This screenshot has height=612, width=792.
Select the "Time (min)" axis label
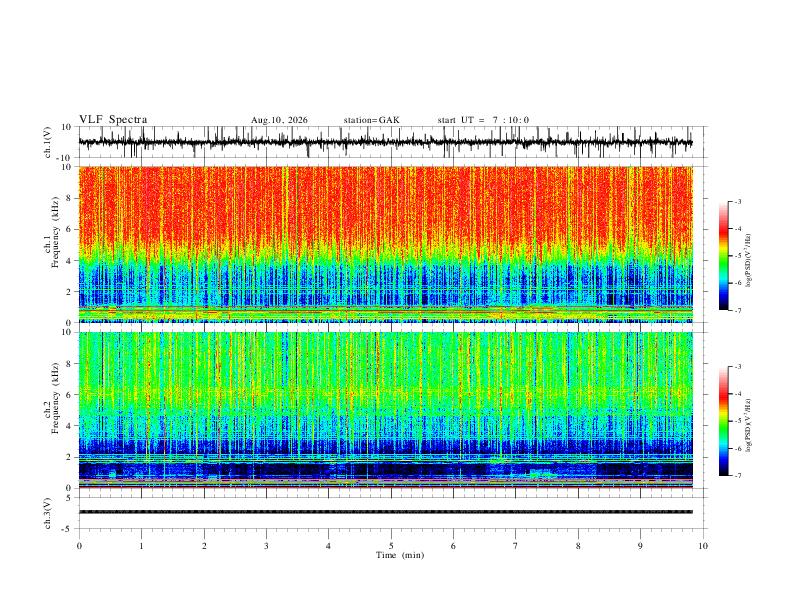[x=400, y=555]
